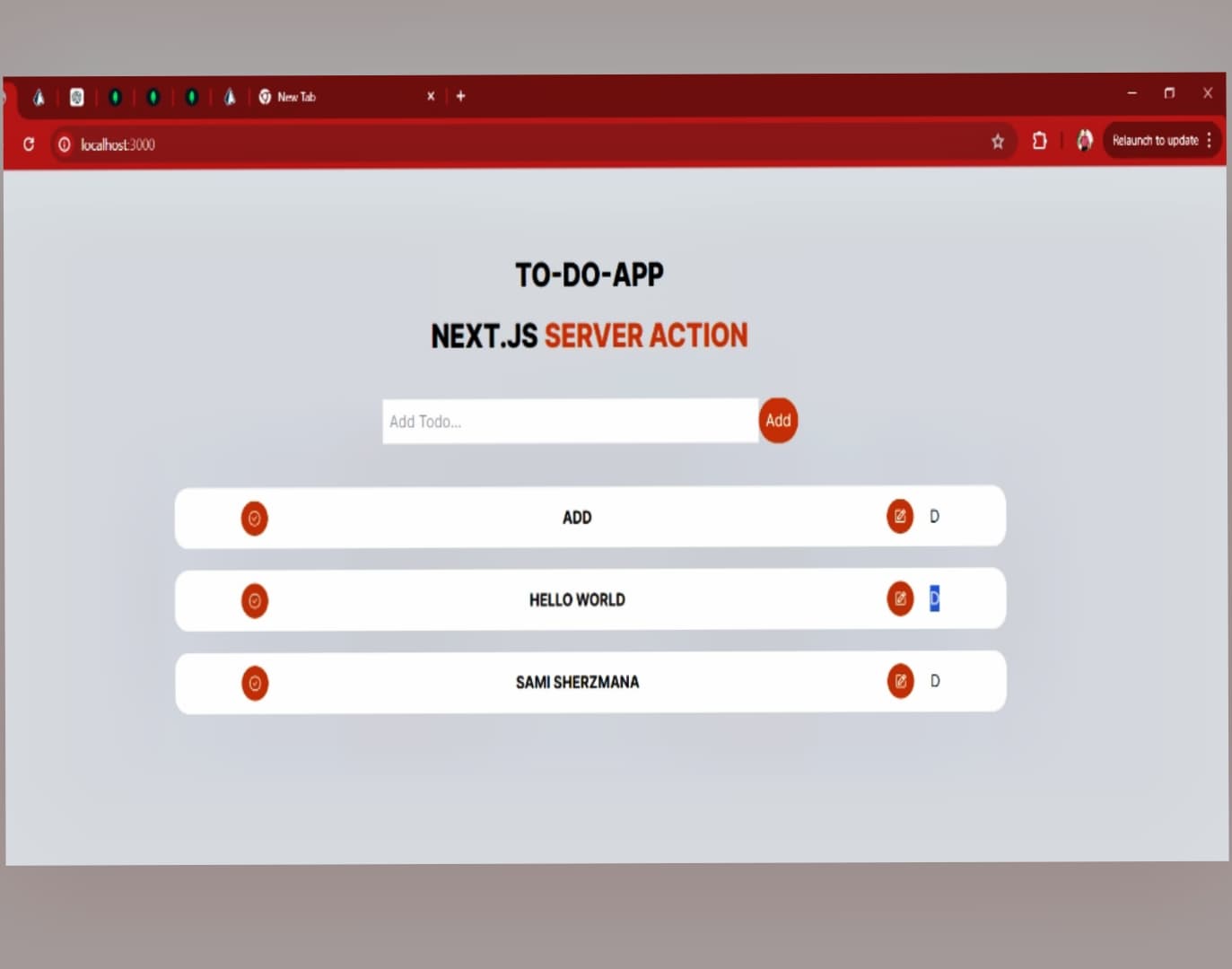1232x969 pixels.
Task: View site information for localhost:3000
Action: pyautogui.click(x=65, y=144)
